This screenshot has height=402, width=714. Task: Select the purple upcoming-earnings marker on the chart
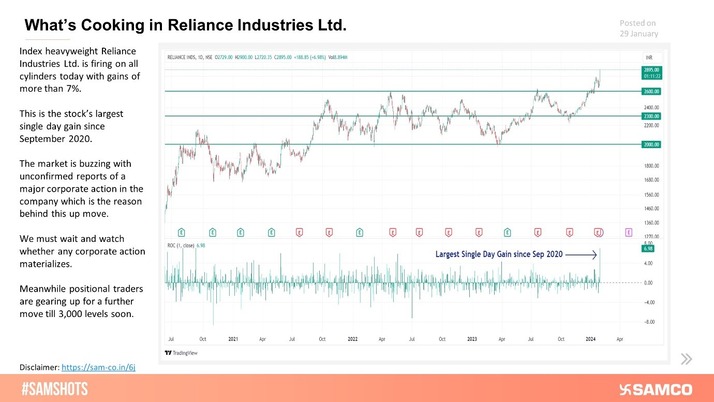628,233
